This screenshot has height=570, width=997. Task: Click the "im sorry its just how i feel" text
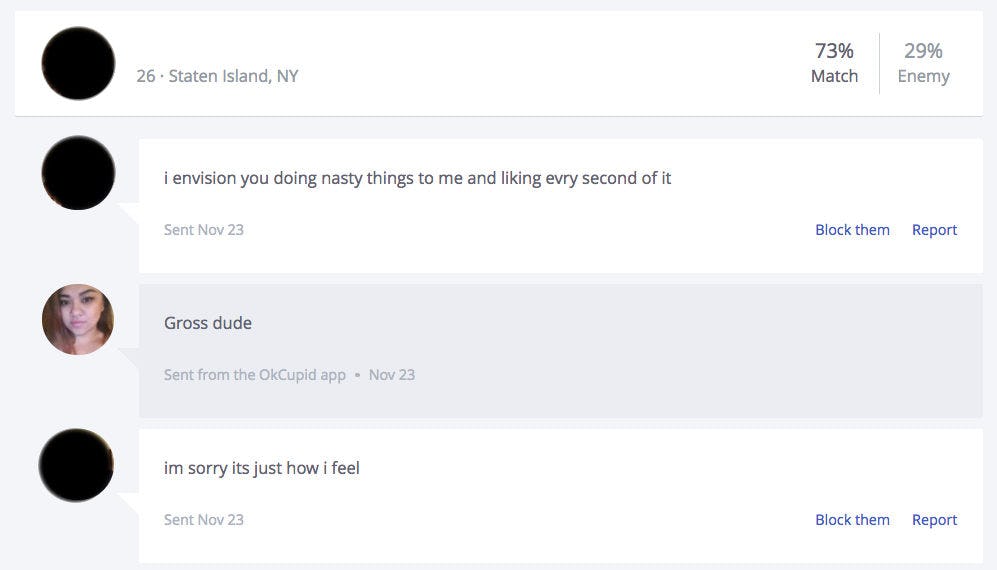point(262,468)
